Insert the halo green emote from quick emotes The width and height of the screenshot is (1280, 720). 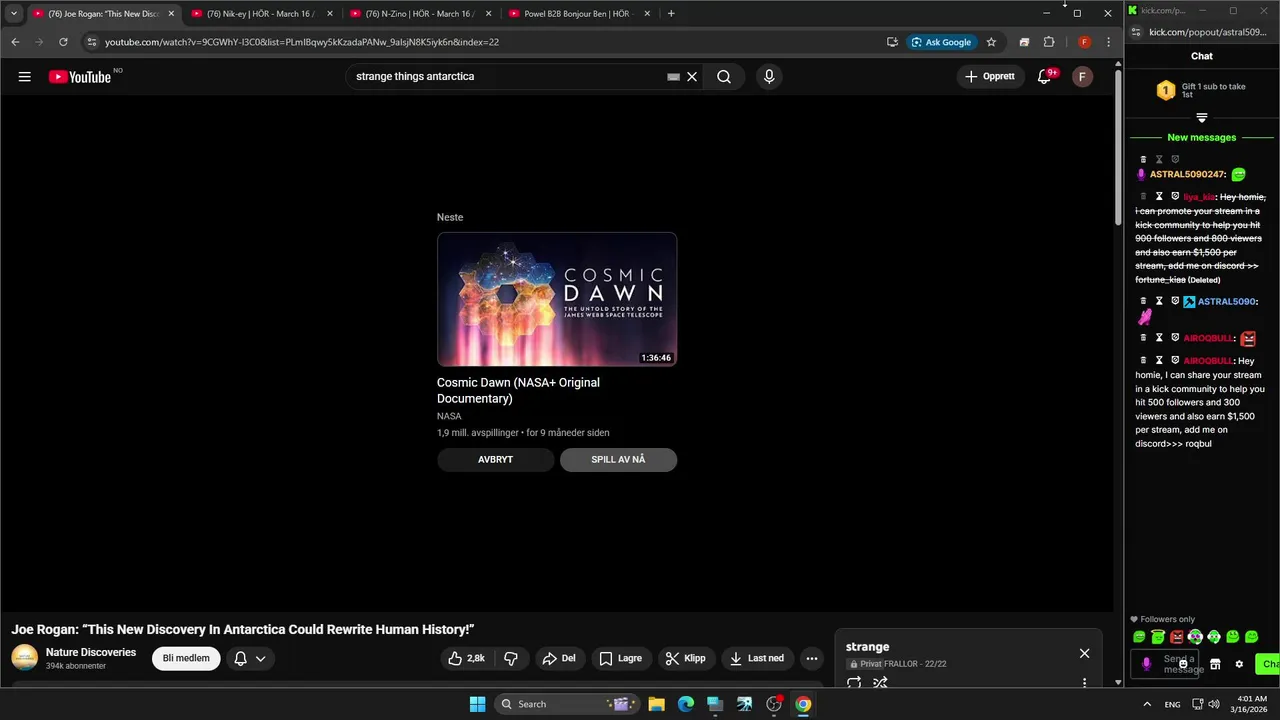tap(1157, 637)
